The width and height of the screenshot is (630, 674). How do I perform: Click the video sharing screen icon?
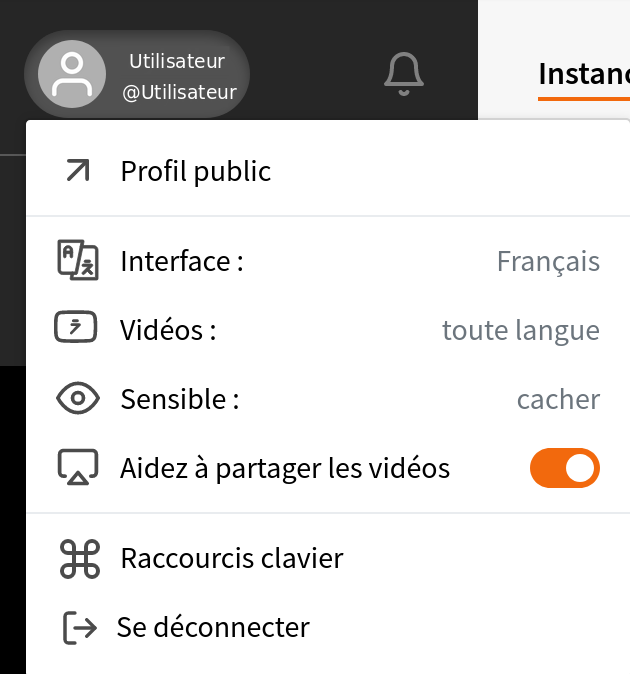point(77,468)
